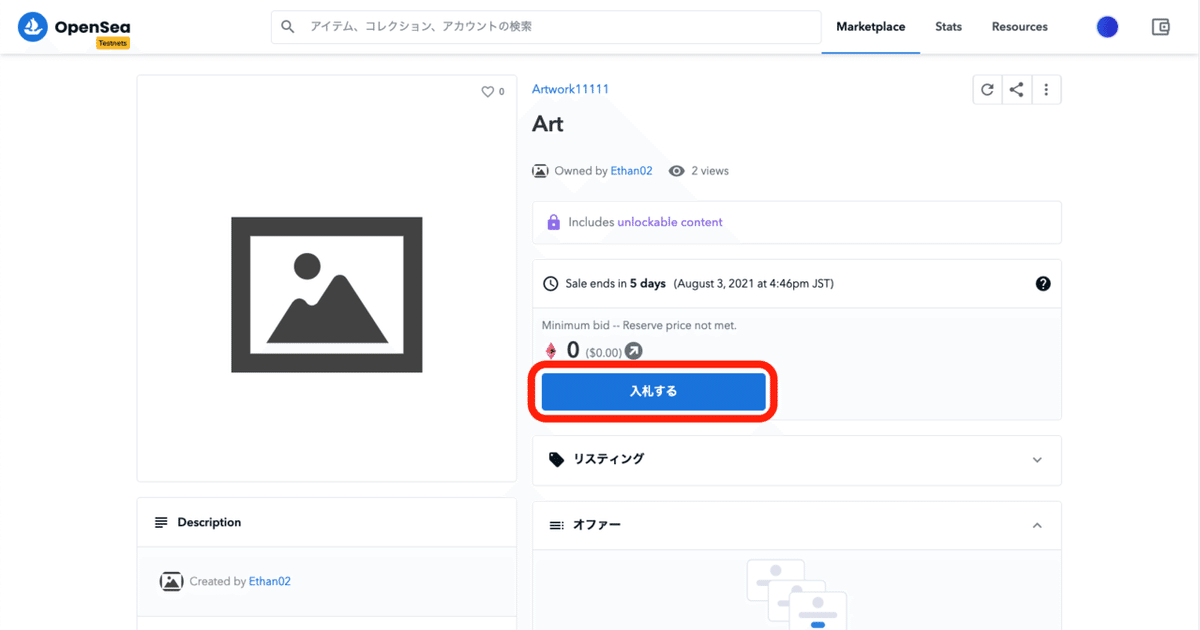Image resolution: width=1200 pixels, height=630 pixels.
Task: Open the auction help question-mark icon
Action: 1043,284
